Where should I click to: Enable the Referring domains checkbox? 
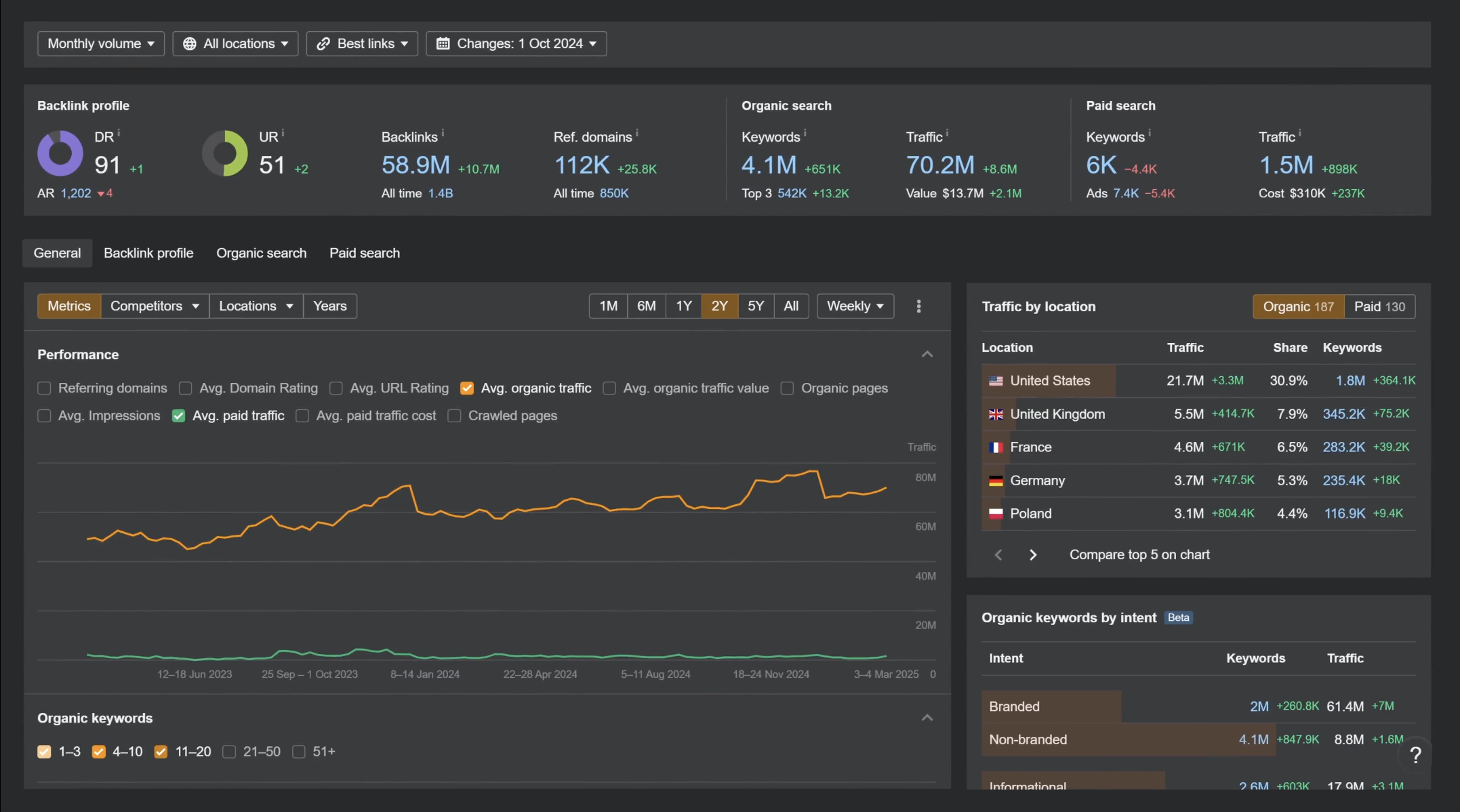tap(44, 388)
